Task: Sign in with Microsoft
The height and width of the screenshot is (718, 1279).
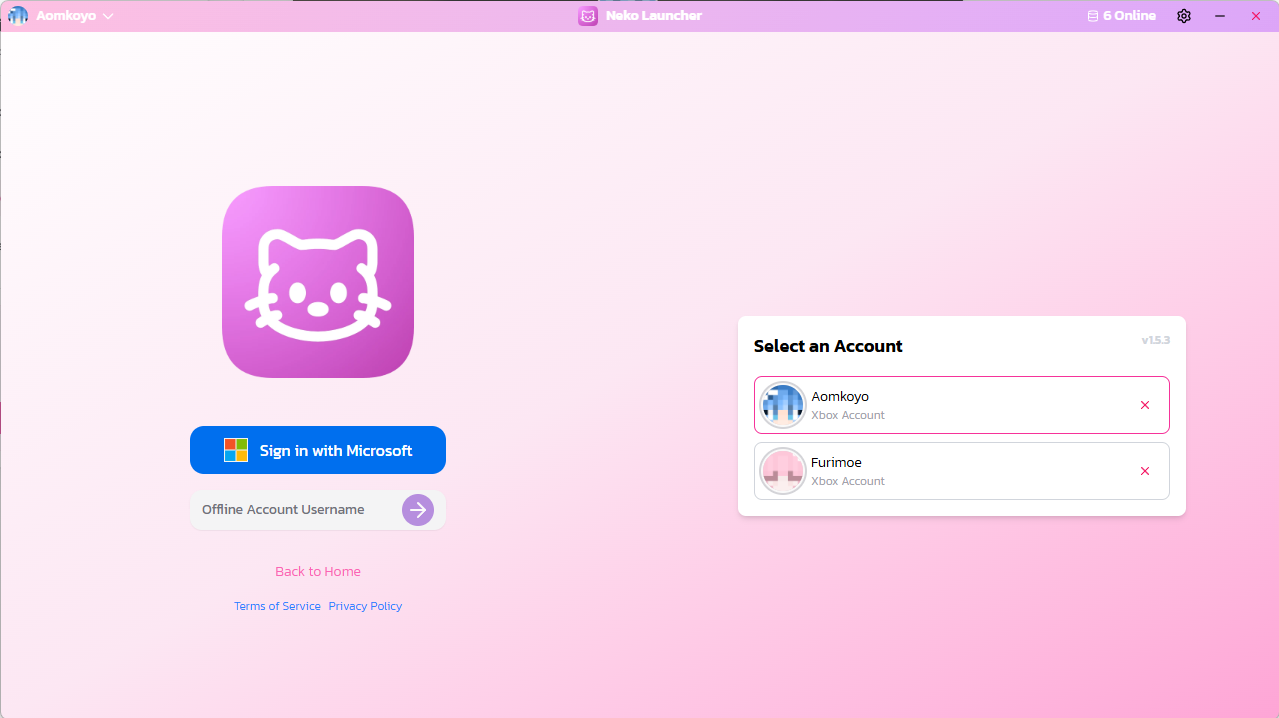Action: [x=318, y=450]
